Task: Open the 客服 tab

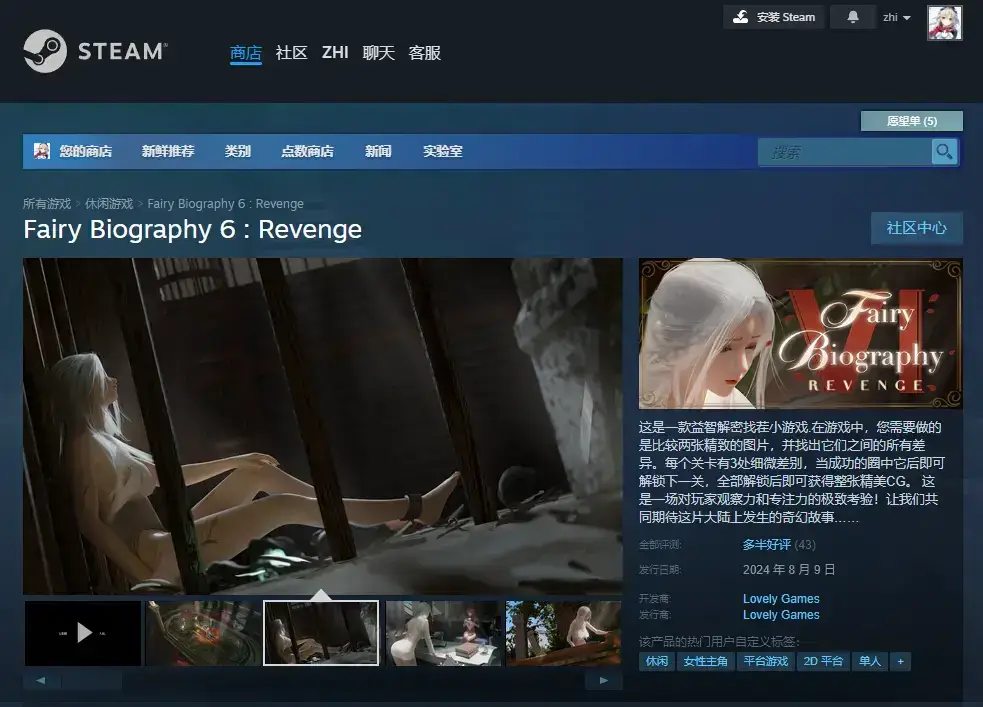Action: [424, 53]
